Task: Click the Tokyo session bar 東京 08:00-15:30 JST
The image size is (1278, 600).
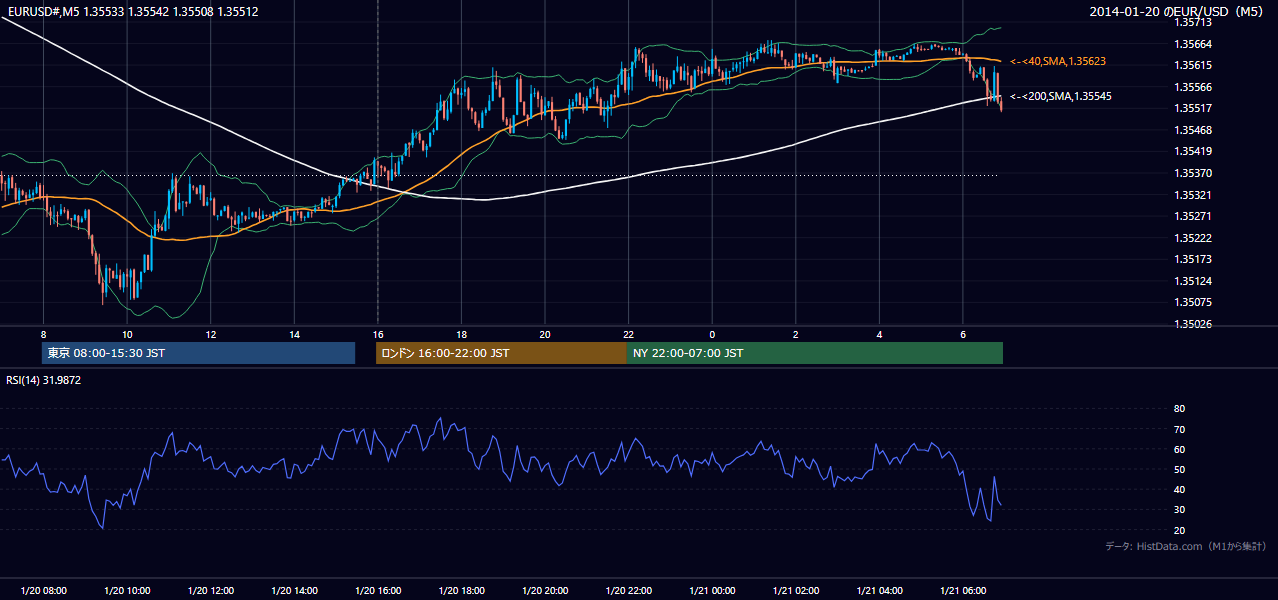Action: pos(198,353)
